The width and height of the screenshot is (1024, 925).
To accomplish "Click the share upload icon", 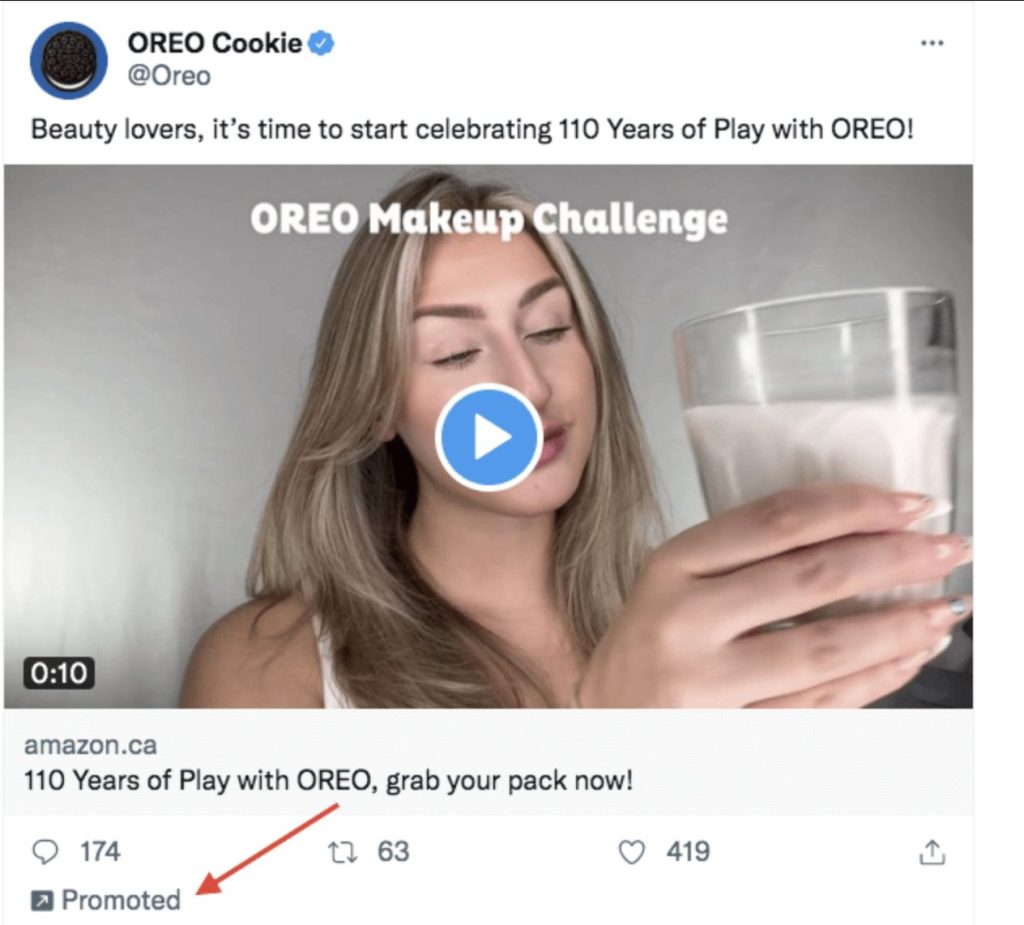I will click(x=932, y=852).
